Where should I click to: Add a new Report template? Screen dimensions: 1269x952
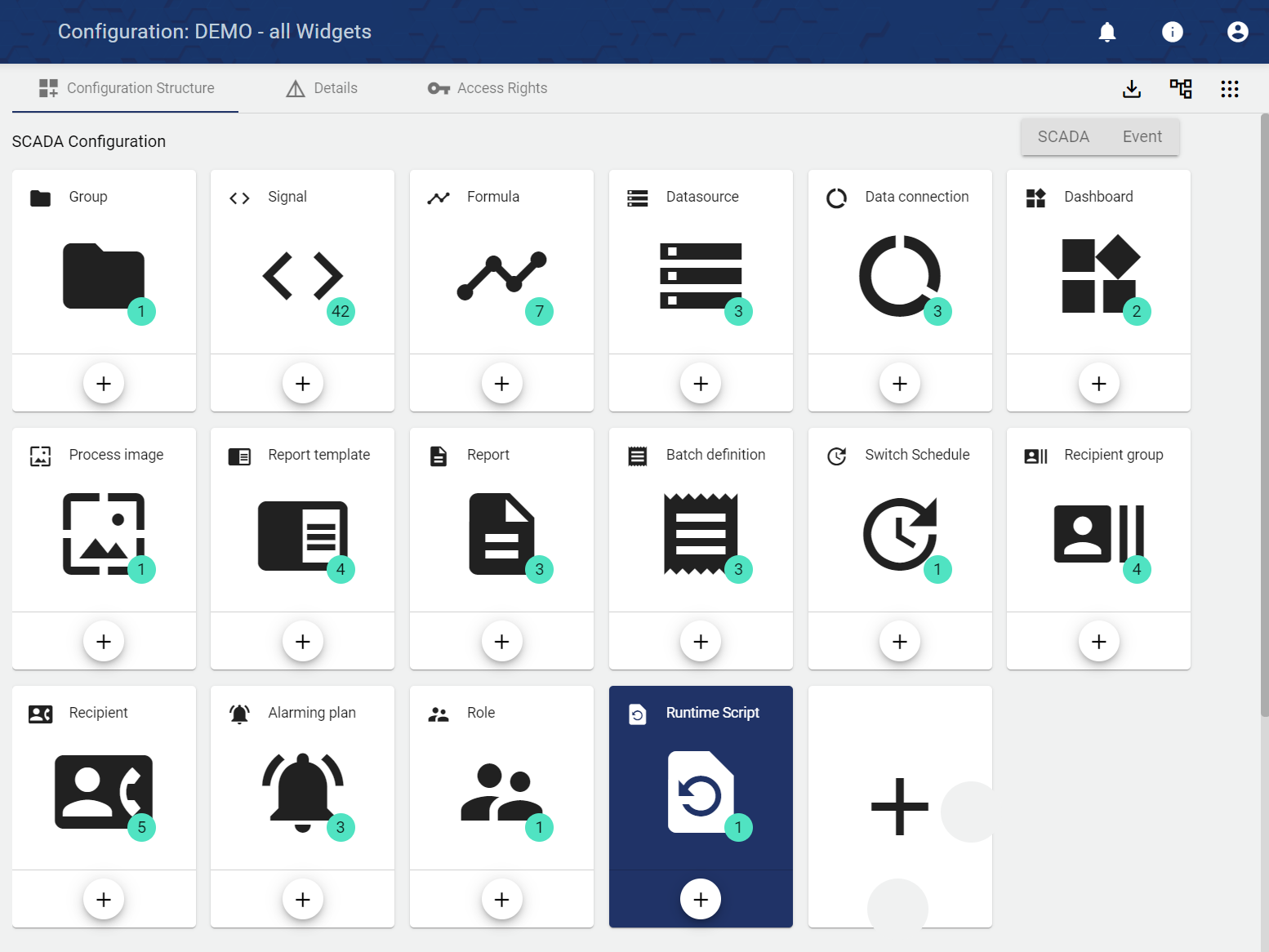(302, 642)
